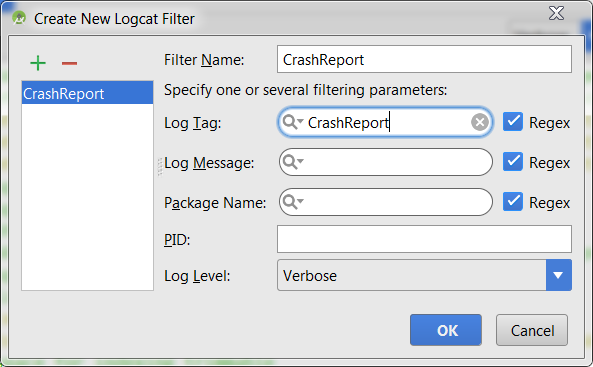Screen dimensions: 593x367
Task: Open search history in Log Tag field
Action: (x=293, y=122)
